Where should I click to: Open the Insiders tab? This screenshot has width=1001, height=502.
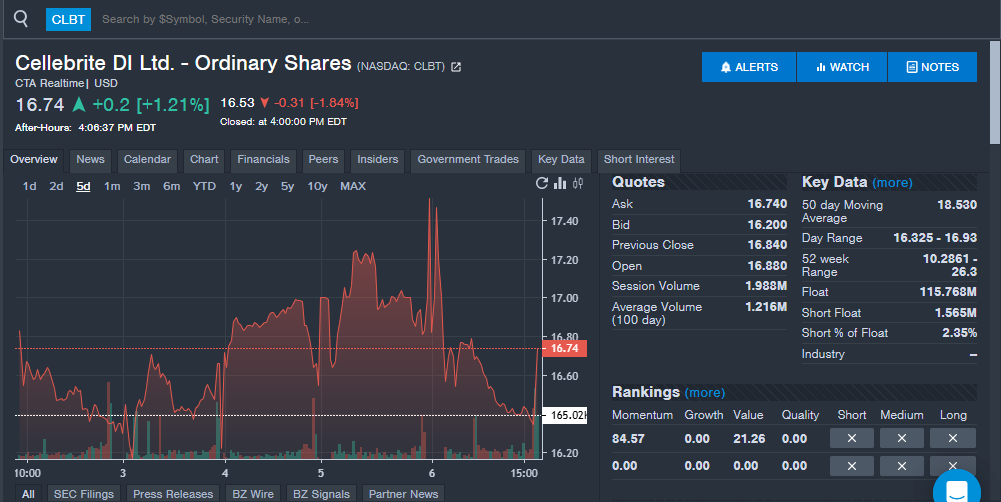tap(377, 160)
